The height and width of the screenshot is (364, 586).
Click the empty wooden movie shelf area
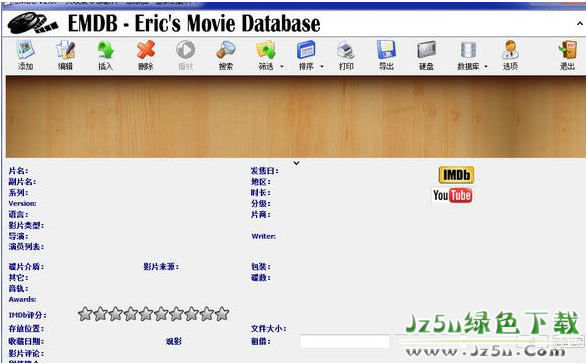click(295, 117)
